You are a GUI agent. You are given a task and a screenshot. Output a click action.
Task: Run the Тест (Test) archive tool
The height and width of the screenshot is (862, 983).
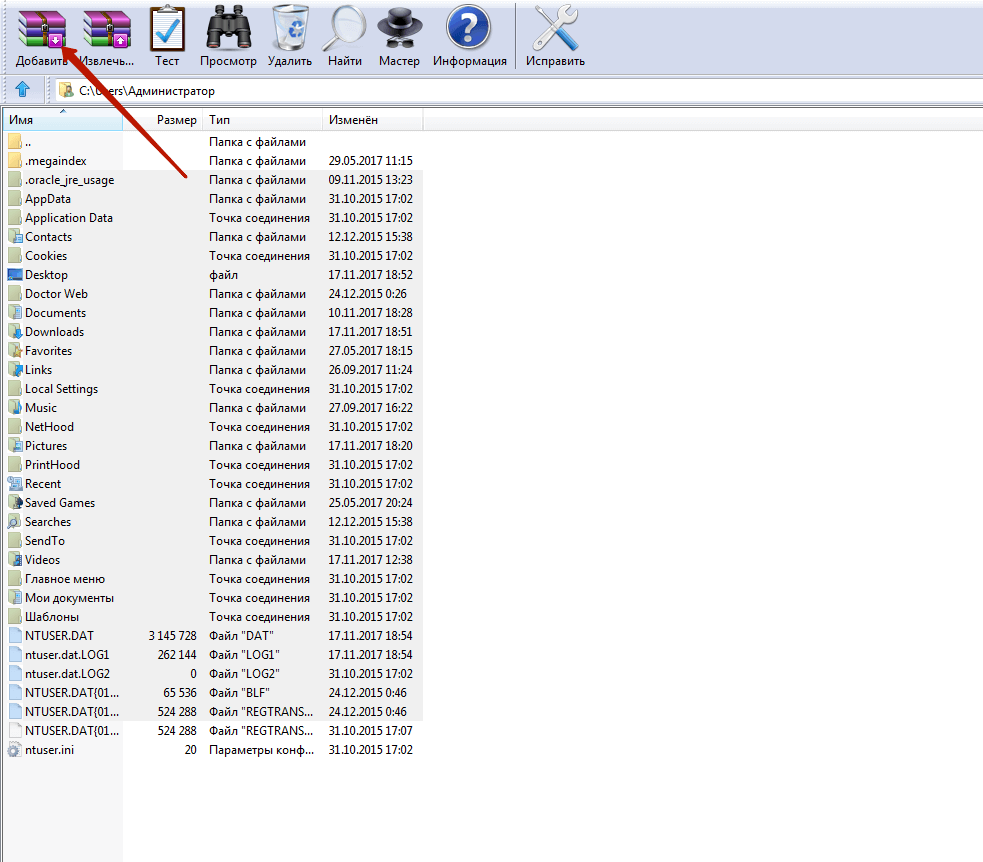(167, 29)
